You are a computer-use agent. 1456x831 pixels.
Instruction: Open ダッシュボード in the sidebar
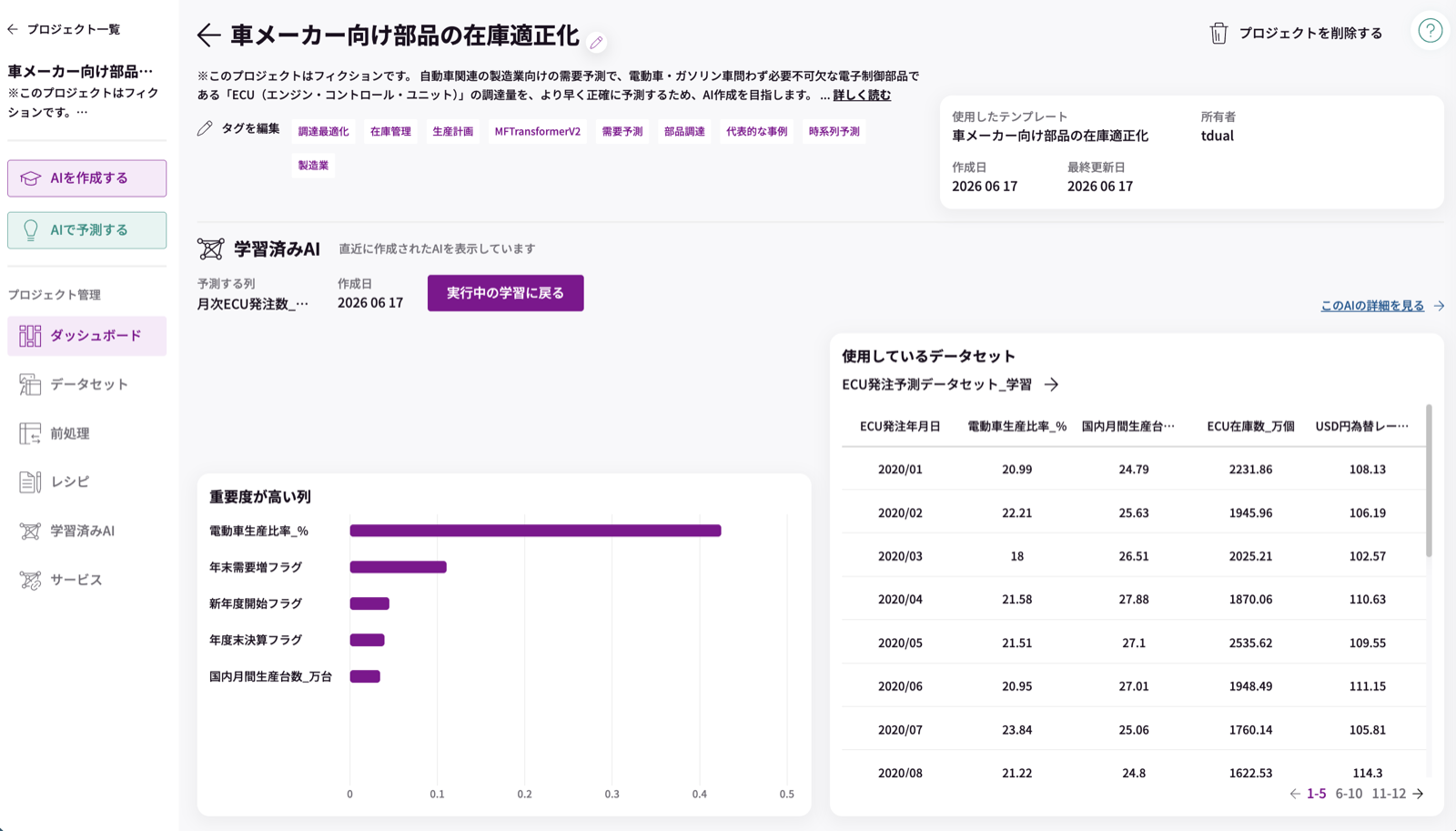(x=86, y=336)
